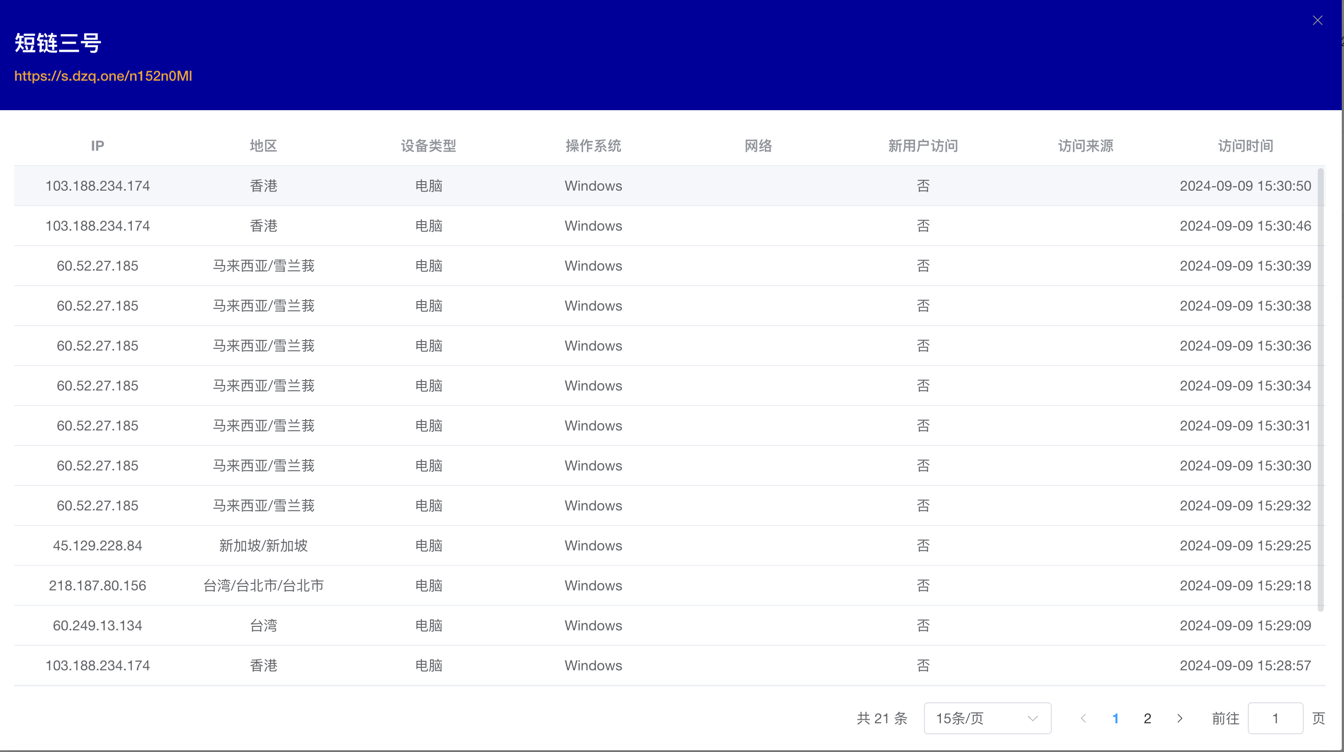Click the 访问来源 column header
The width and height of the screenshot is (1344, 752).
(1085, 146)
